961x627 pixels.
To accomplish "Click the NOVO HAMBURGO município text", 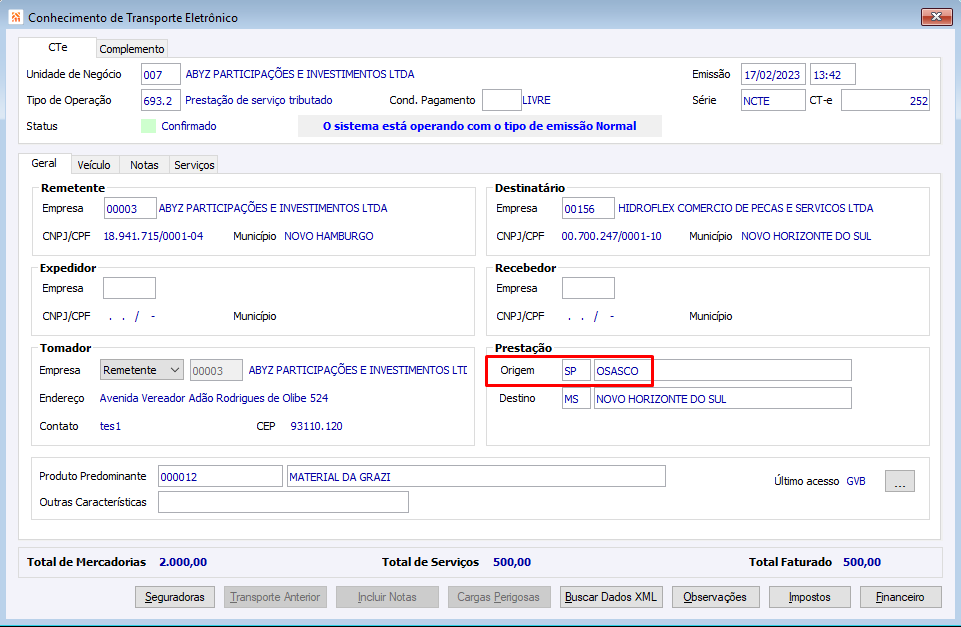I will pos(329,236).
